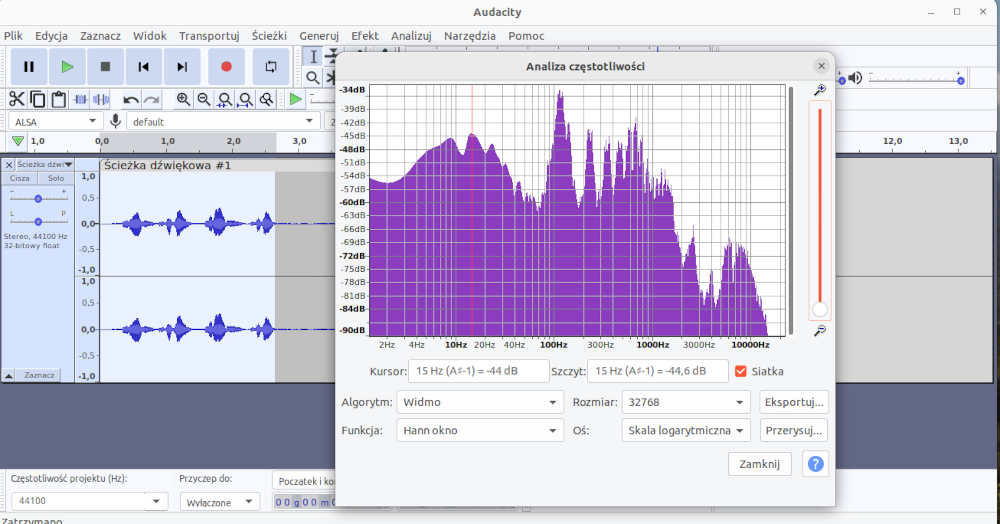Open the Ścieżki menu
1000x524 pixels.
pyautogui.click(x=269, y=36)
